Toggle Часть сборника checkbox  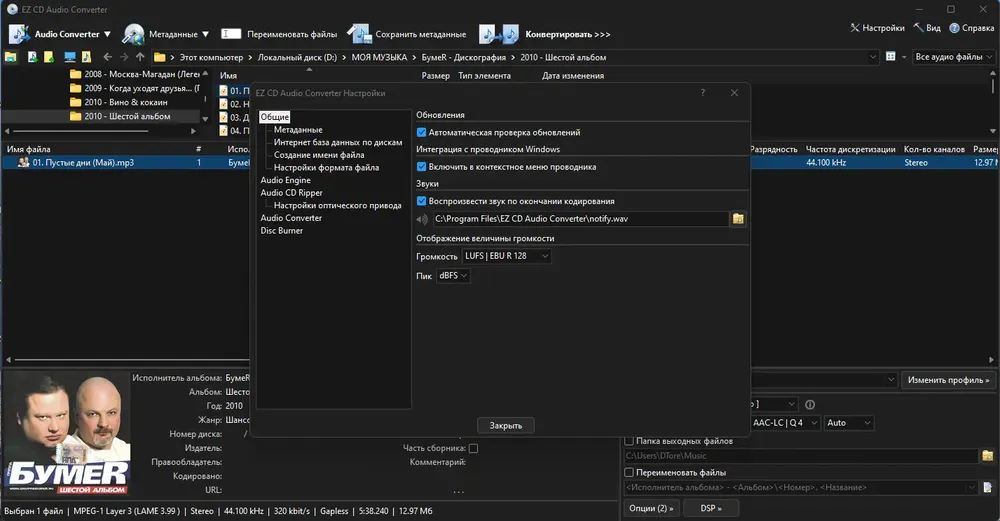tap(473, 448)
